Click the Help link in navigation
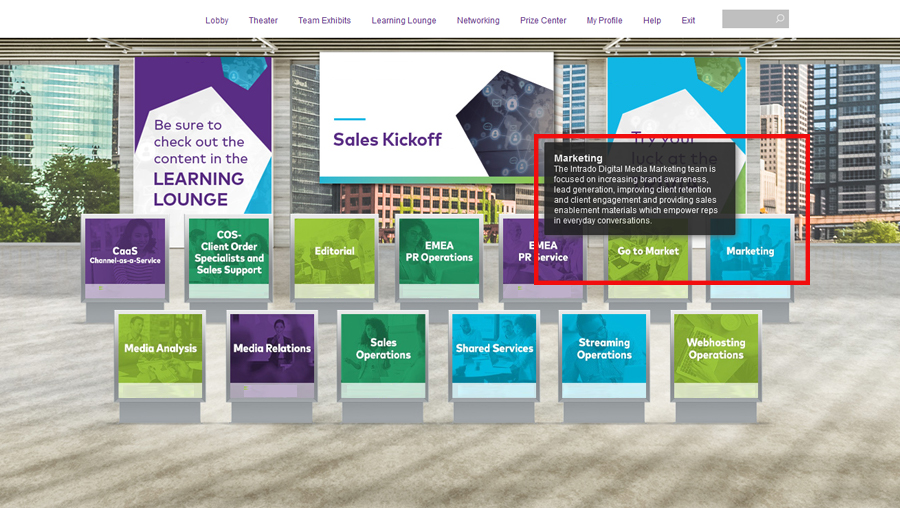Viewport: 900px width, 508px height. 652,20
